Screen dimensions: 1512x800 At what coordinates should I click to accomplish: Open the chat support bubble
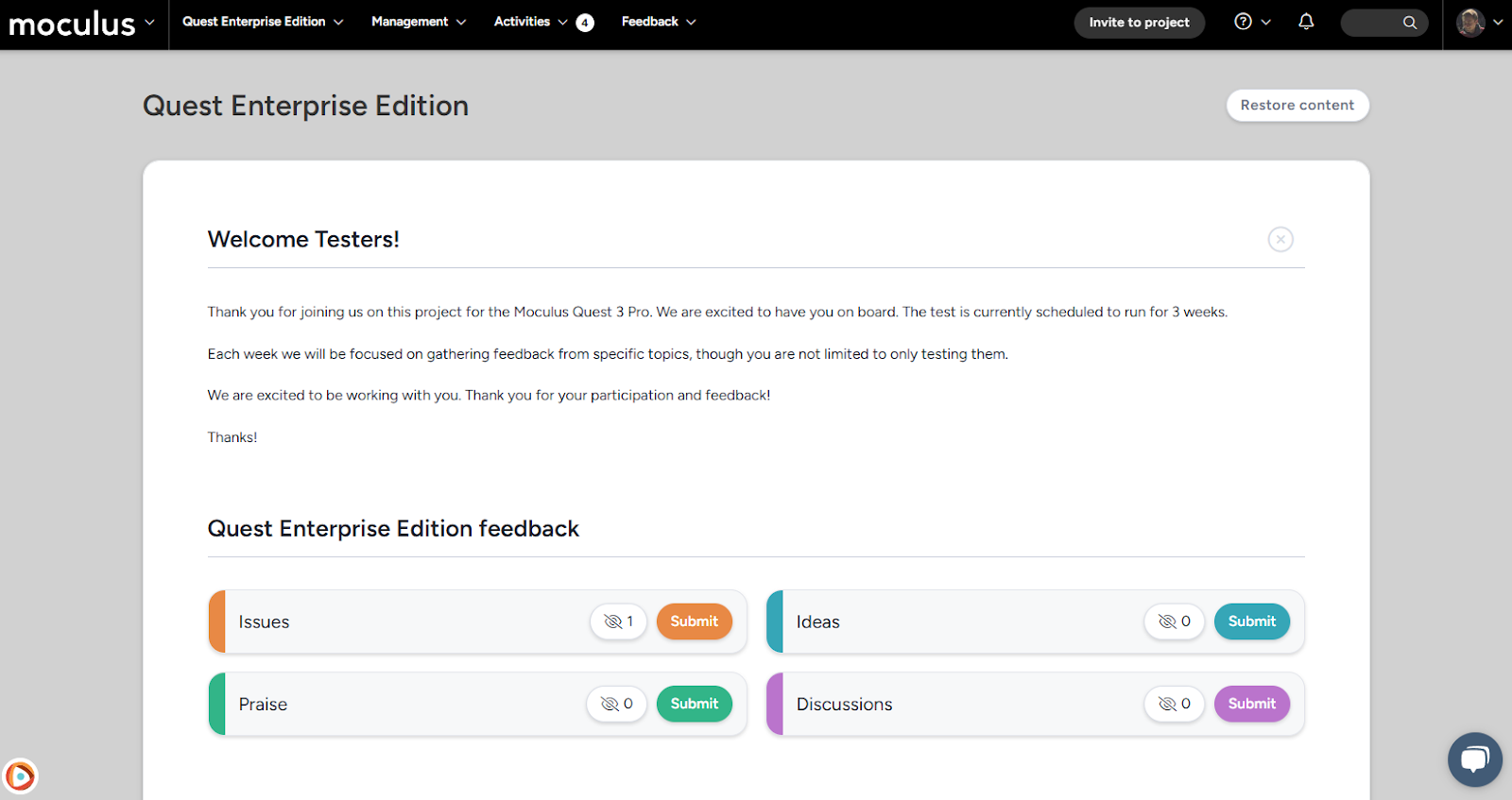point(1474,758)
